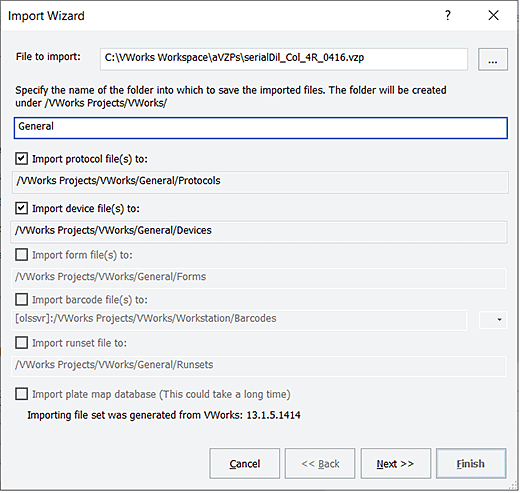Screen dimensions: 520x493
Task: Click the << Back button
Action: [320, 464]
